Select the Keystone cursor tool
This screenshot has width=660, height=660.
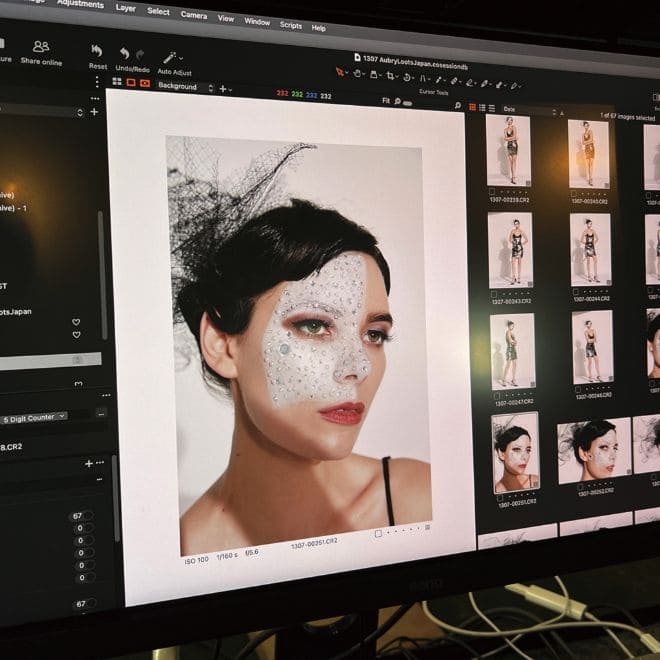(x=423, y=78)
